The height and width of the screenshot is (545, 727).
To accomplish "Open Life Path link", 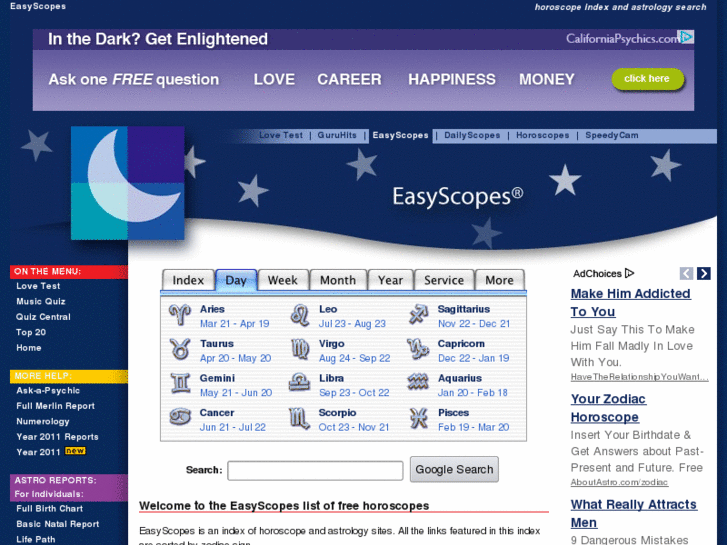I will click(36, 539).
